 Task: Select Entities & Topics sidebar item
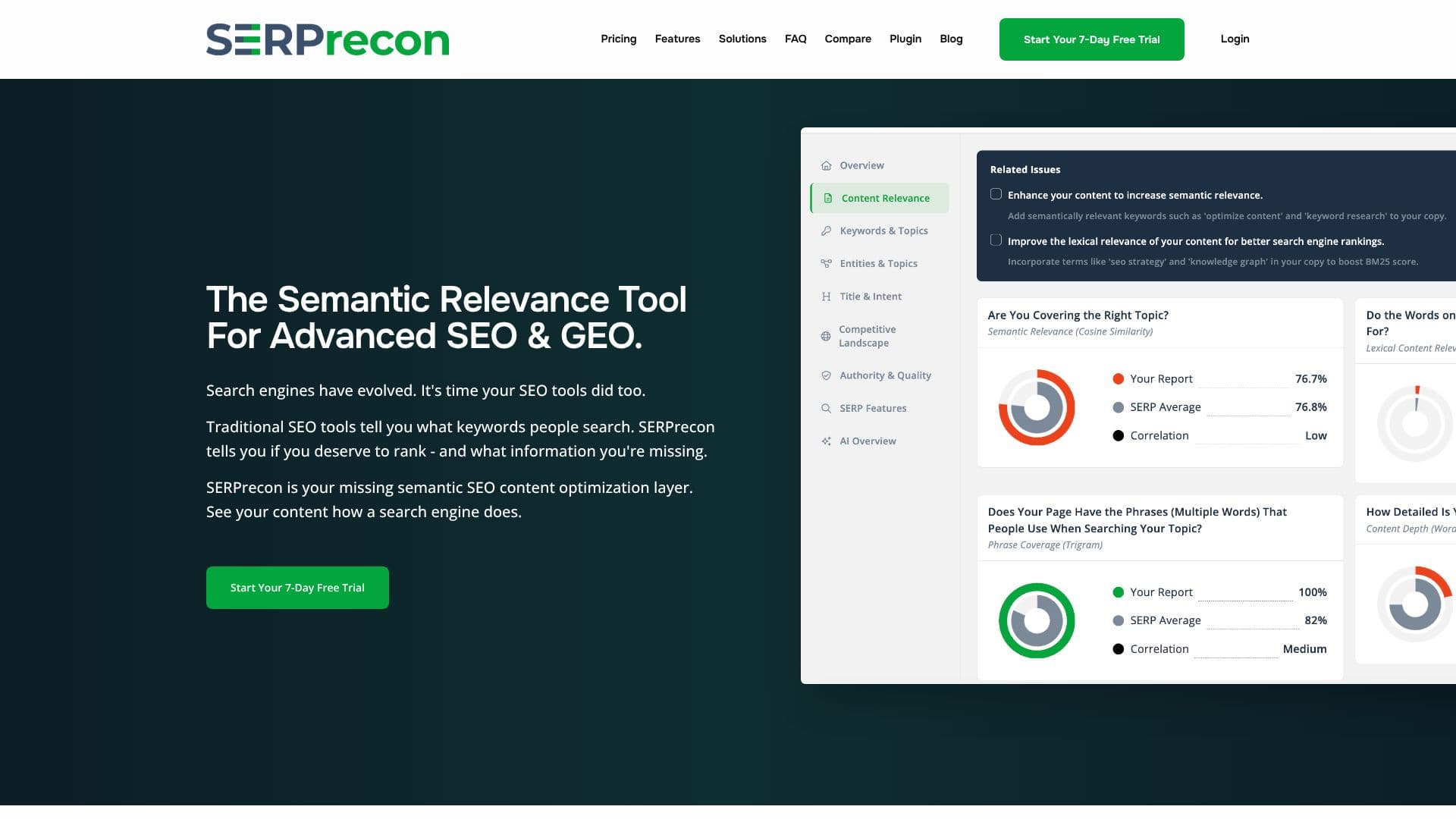point(880,263)
